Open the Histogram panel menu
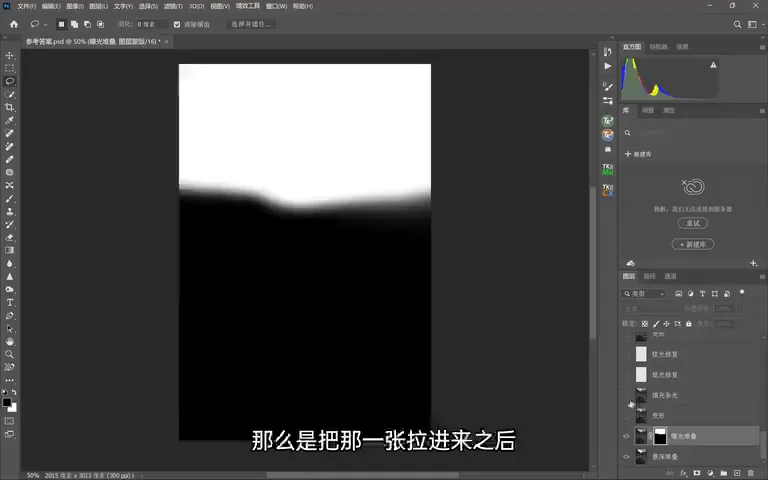 pos(762,47)
